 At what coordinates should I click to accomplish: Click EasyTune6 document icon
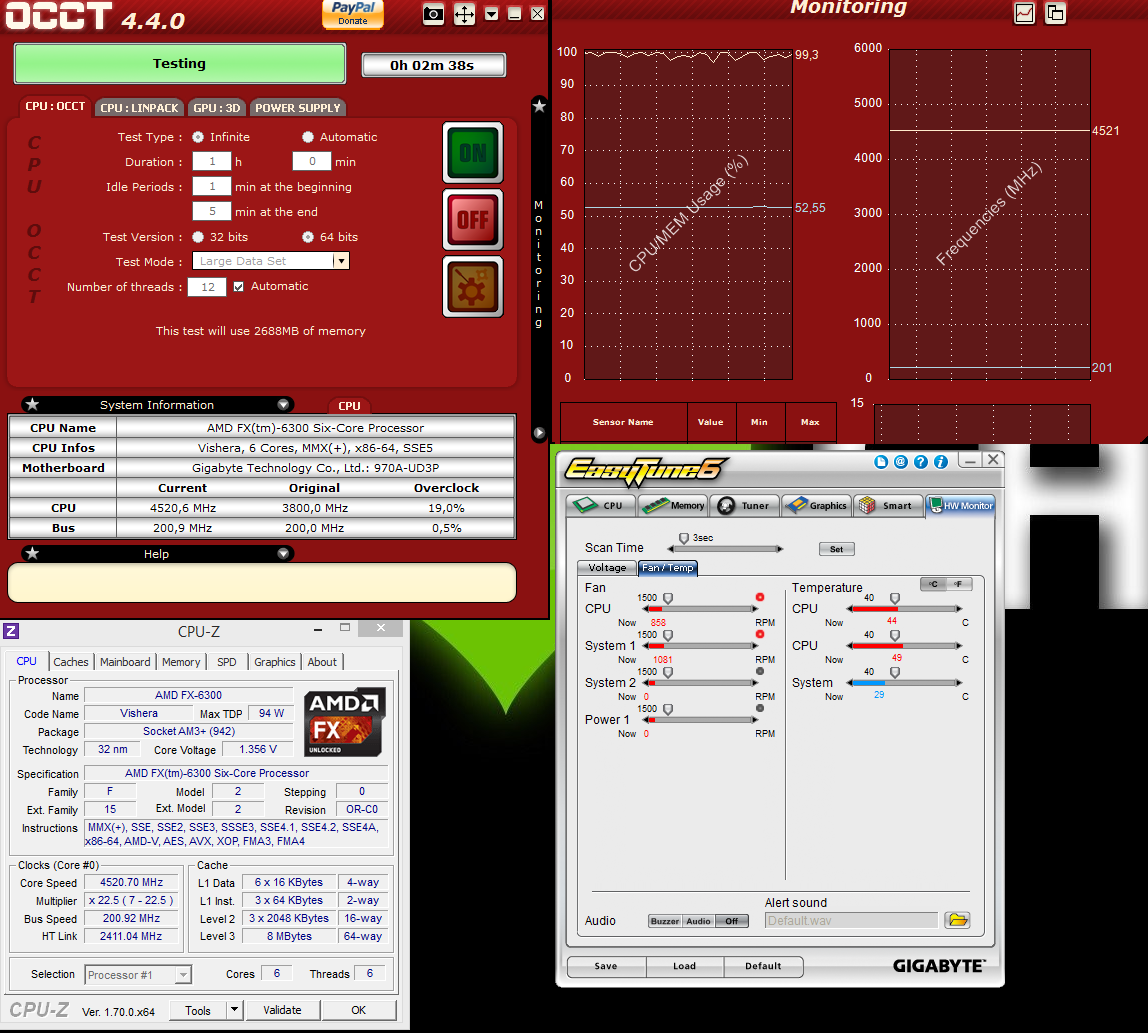tap(881, 462)
